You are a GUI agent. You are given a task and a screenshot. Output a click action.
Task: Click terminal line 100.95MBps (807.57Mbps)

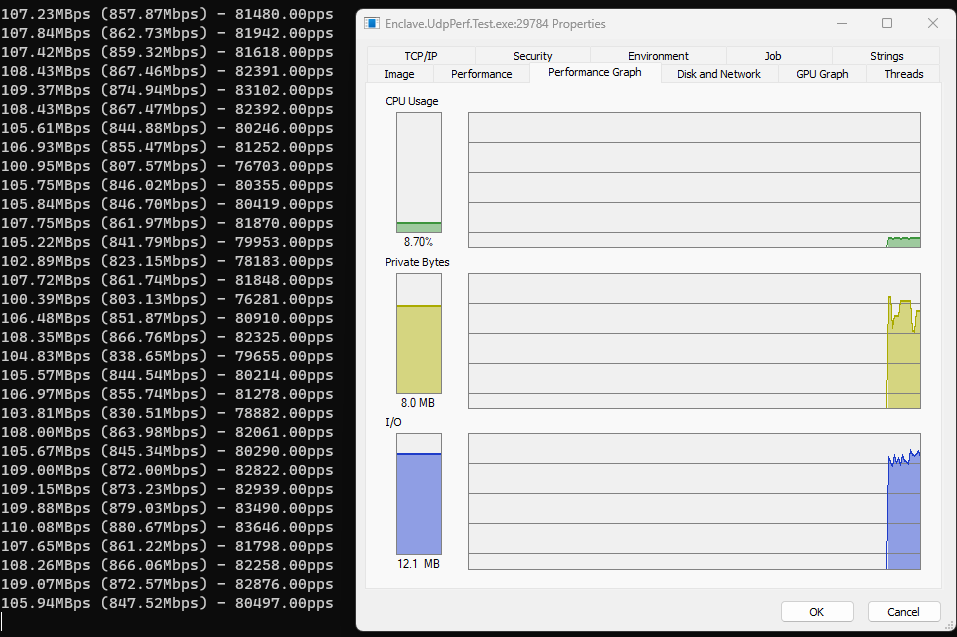point(167,166)
